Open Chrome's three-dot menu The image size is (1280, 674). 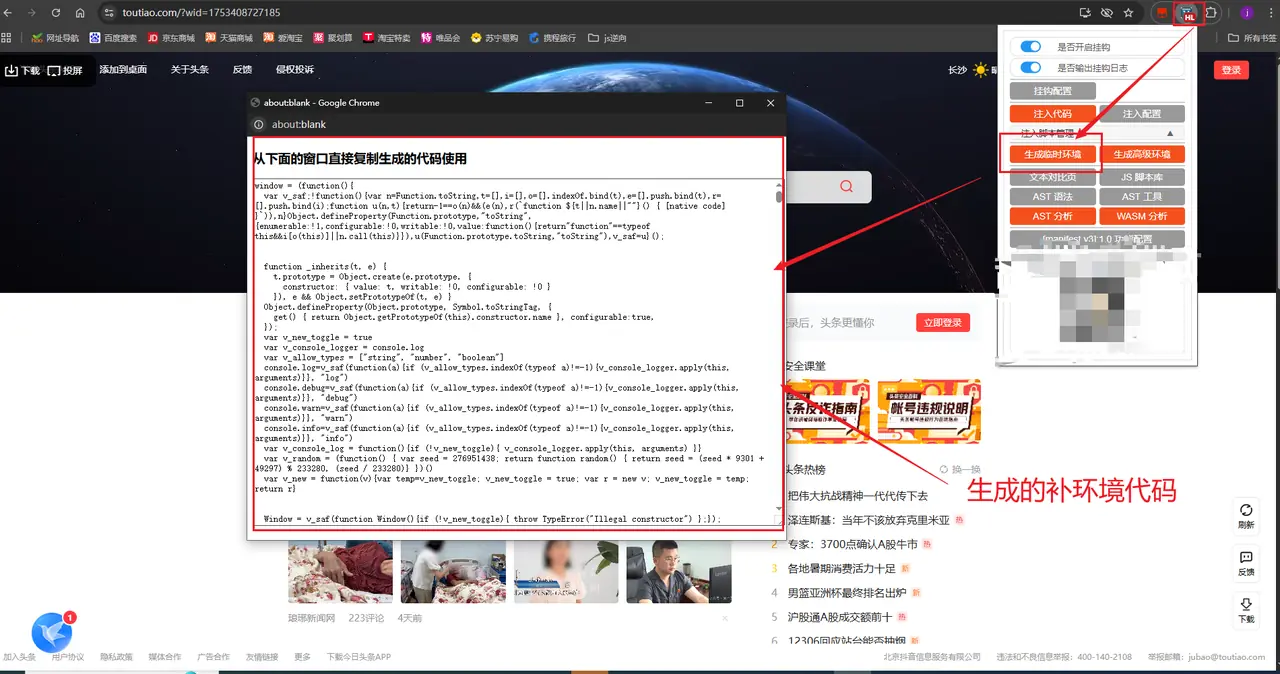pos(1271,13)
